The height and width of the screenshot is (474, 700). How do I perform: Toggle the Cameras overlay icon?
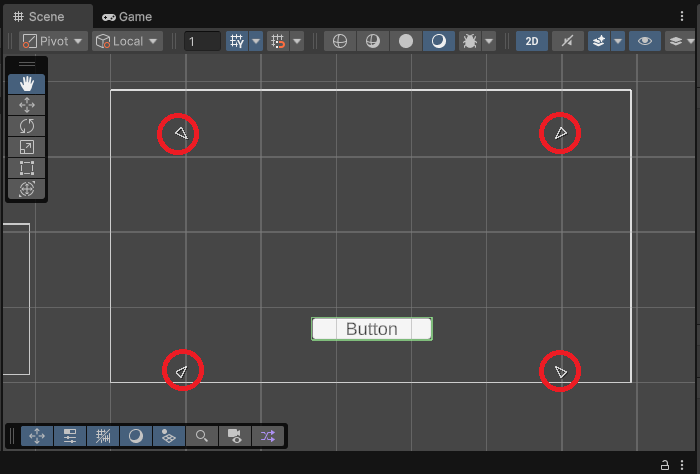pyautogui.click(x=235, y=436)
